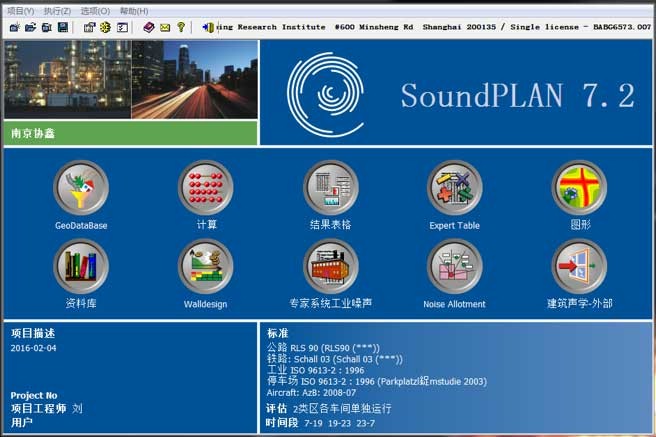Launch the Noise Allotment module
The height and width of the screenshot is (437, 656).
point(455,267)
